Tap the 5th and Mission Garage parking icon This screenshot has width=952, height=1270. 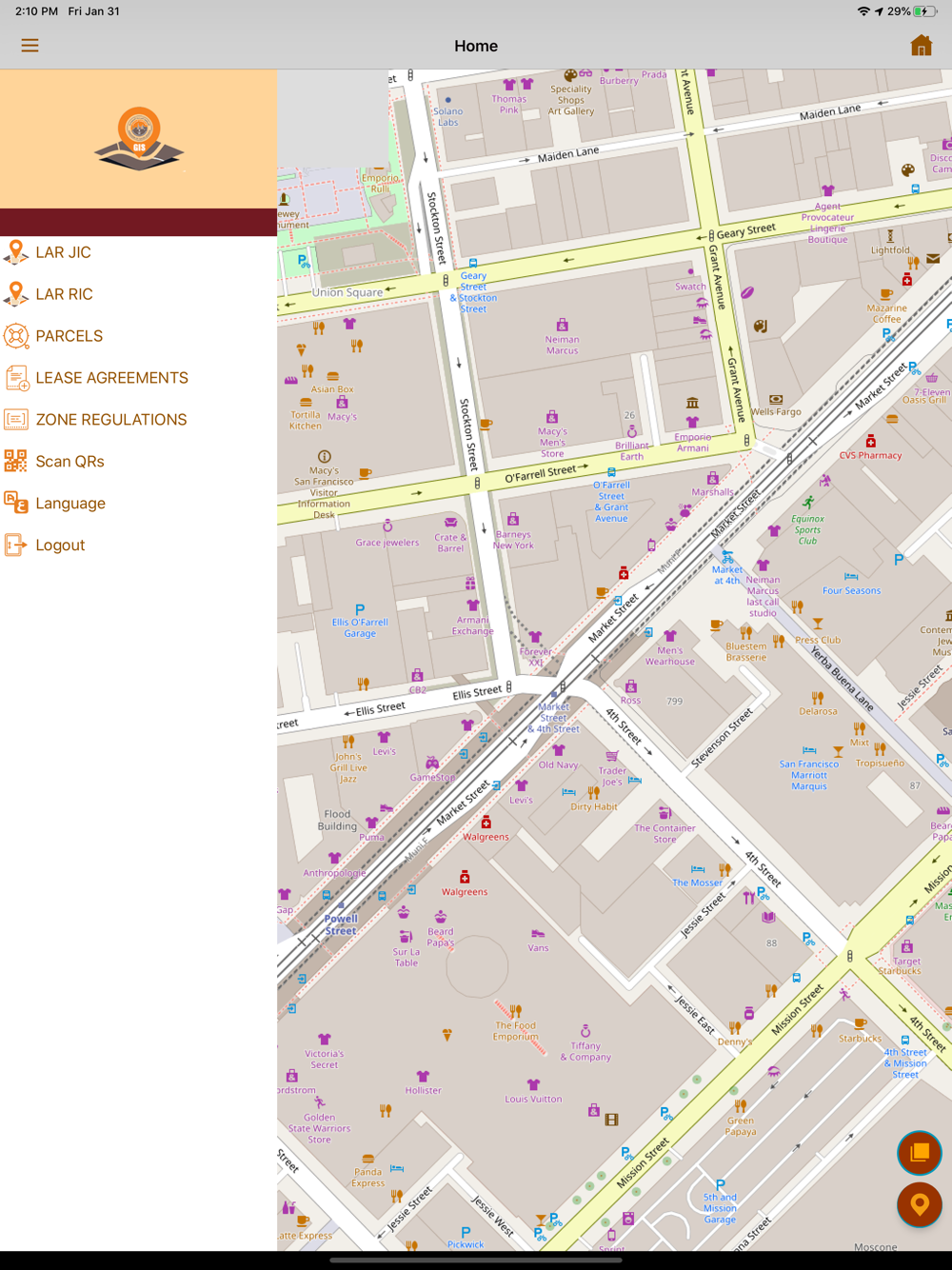720,1184
